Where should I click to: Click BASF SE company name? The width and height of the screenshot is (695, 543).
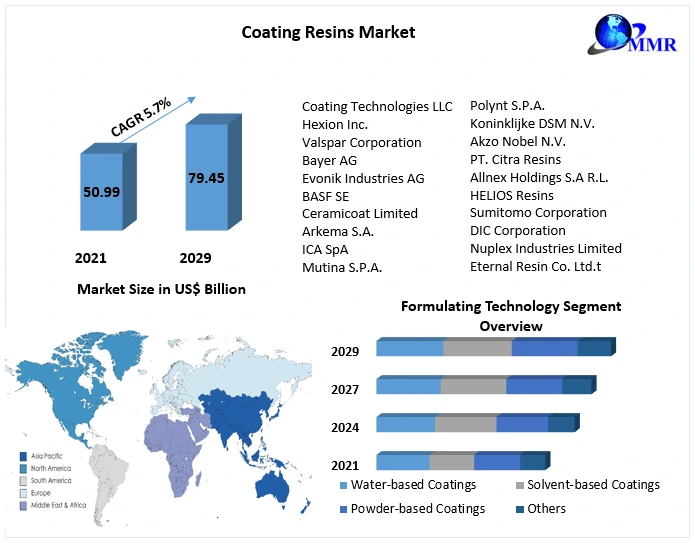click(325, 196)
